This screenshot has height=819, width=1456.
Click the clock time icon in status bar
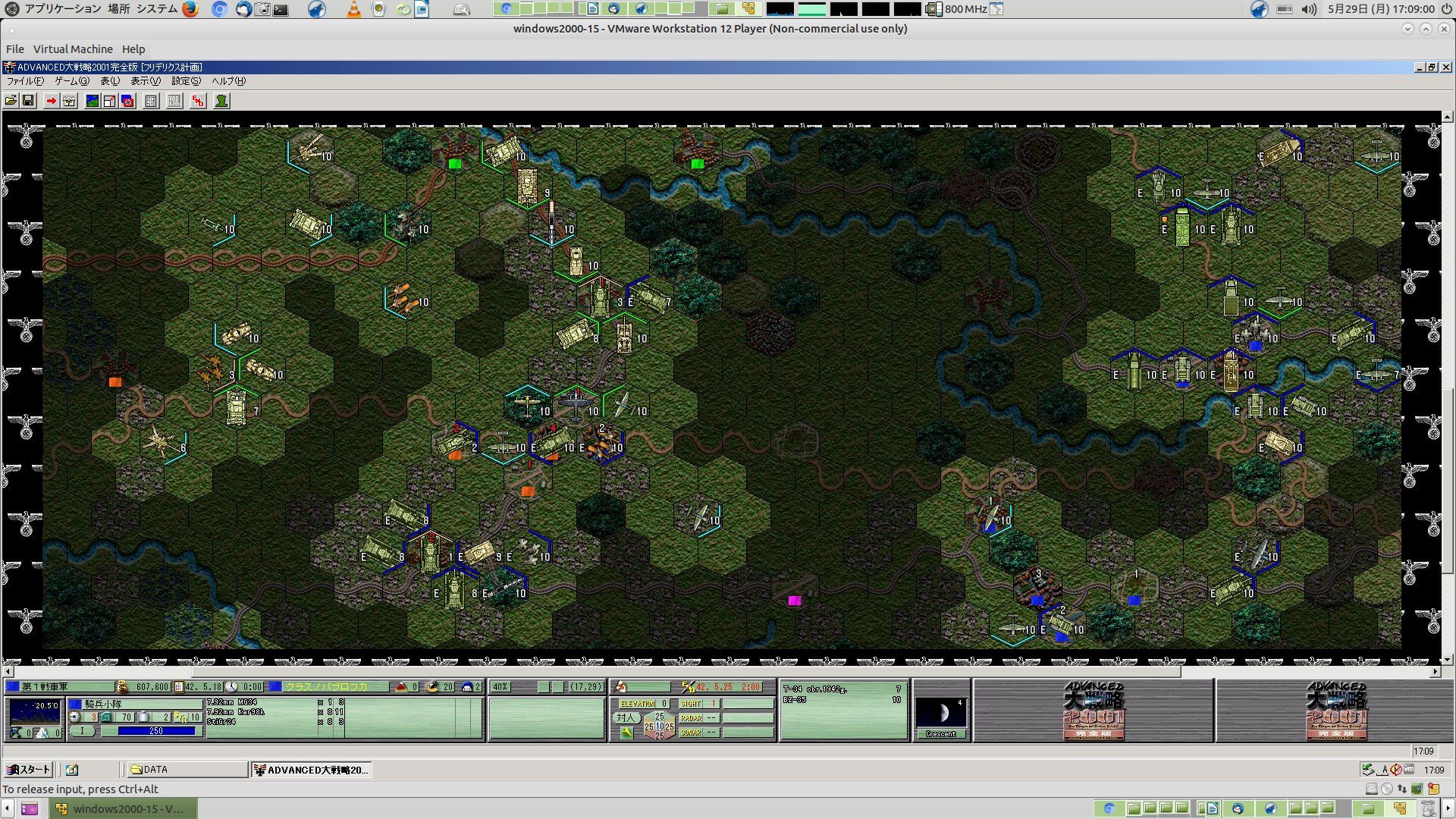[232, 687]
